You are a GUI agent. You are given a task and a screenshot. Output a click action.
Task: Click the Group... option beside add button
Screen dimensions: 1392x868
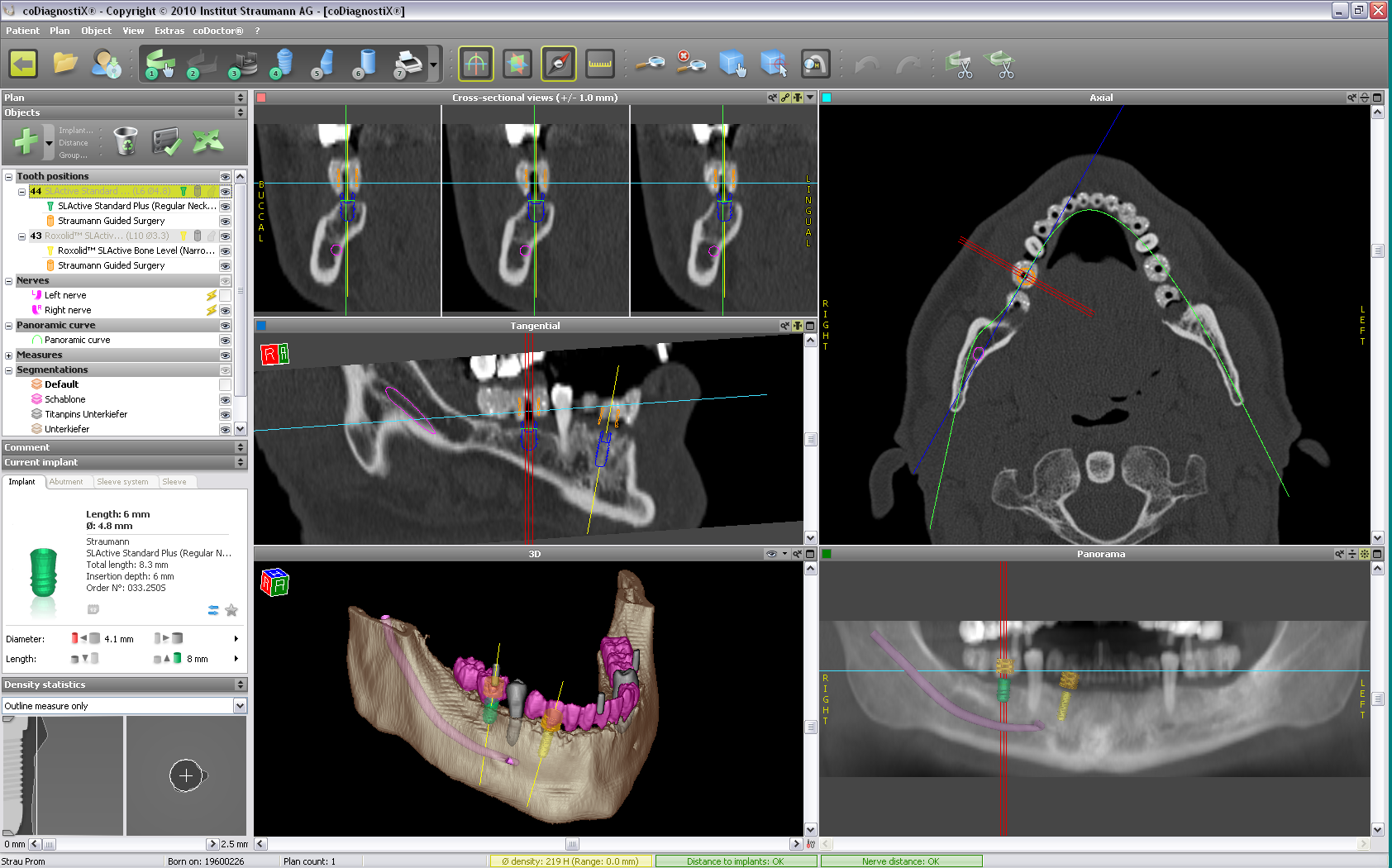(73, 155)
